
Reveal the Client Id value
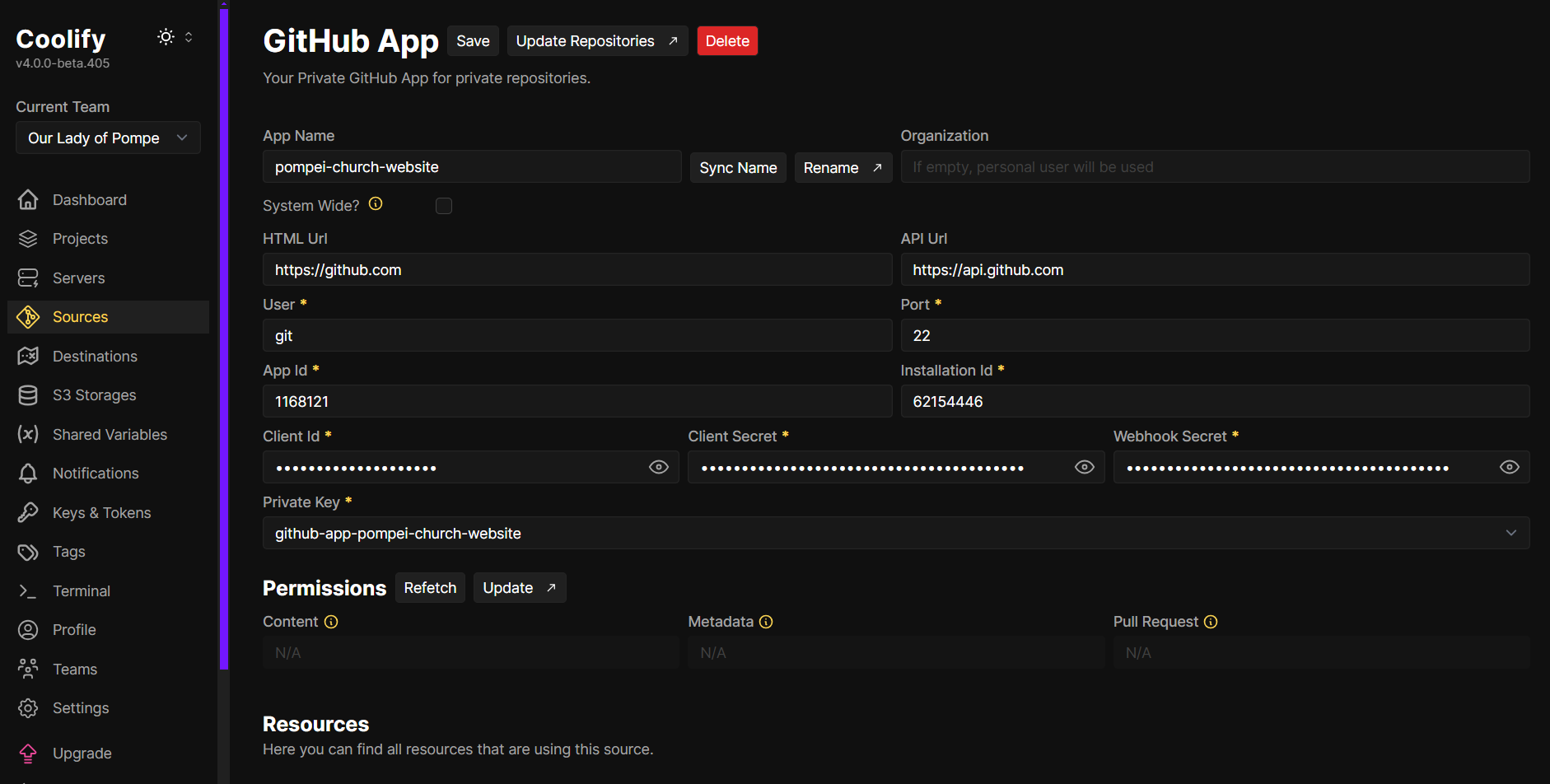659,467
